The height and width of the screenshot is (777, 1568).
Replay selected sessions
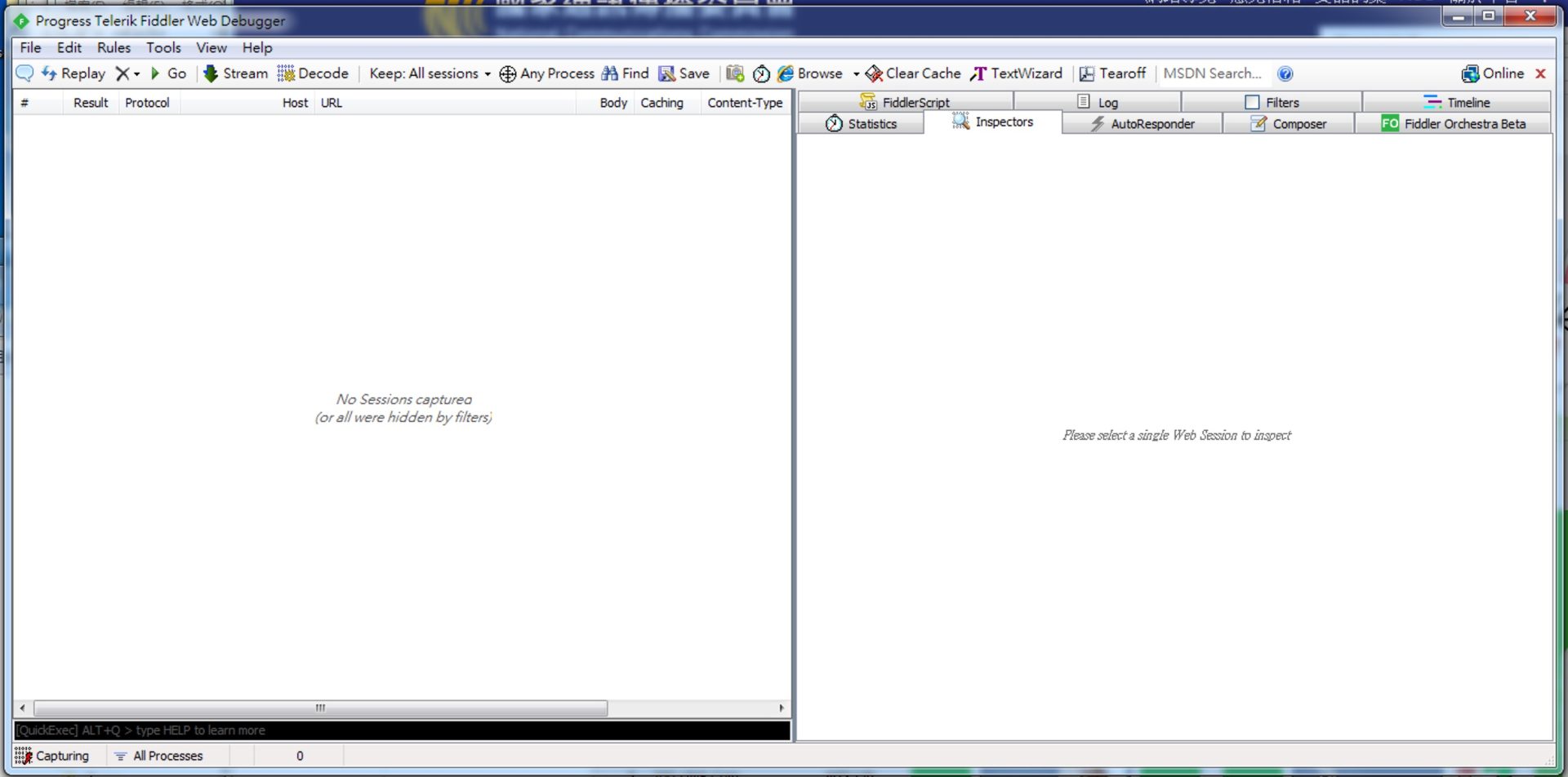tap(73, 73)
